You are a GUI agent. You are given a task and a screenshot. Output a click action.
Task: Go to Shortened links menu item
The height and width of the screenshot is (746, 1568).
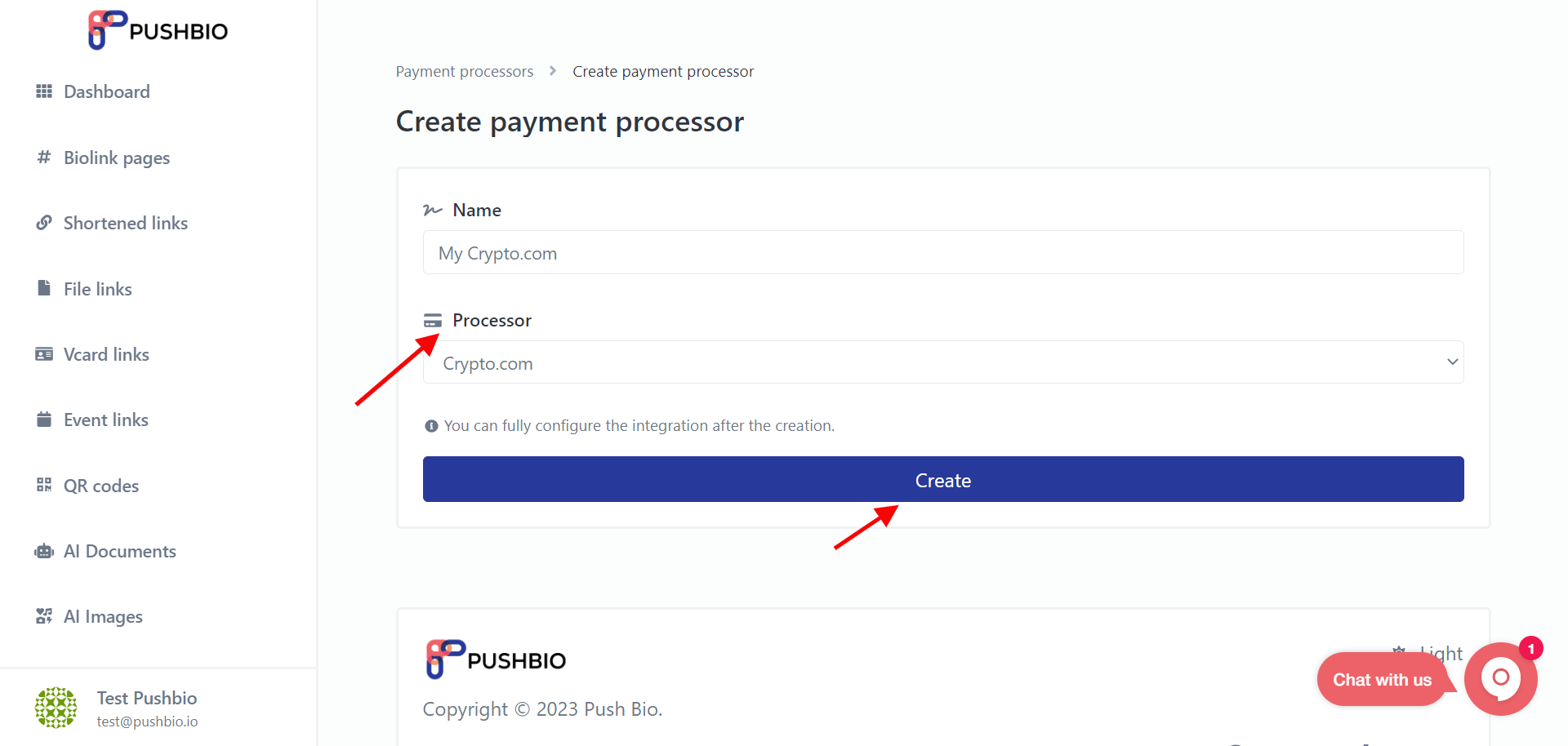point(126,223)
